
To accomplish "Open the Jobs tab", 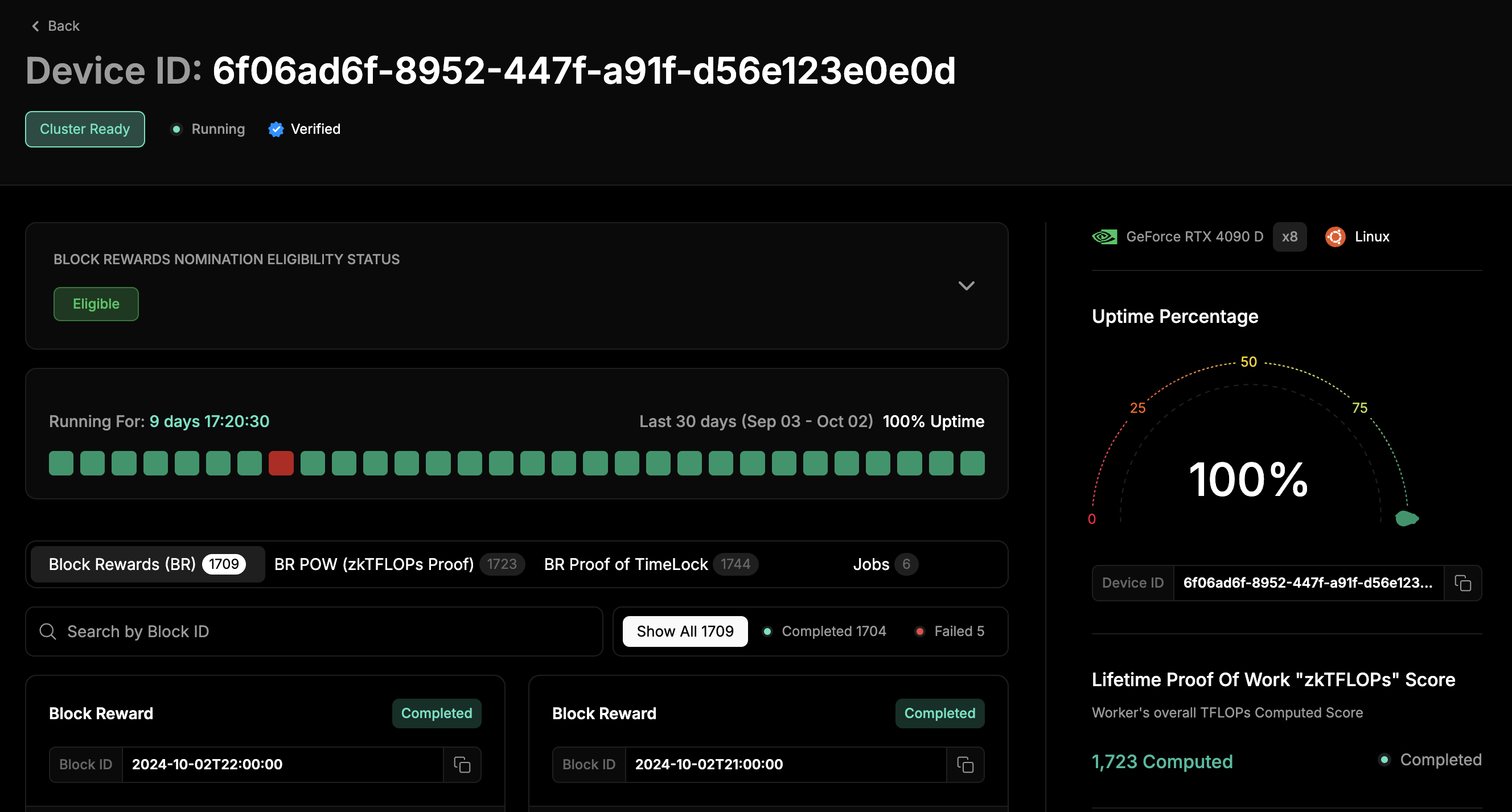I will [x=885, y=564].
